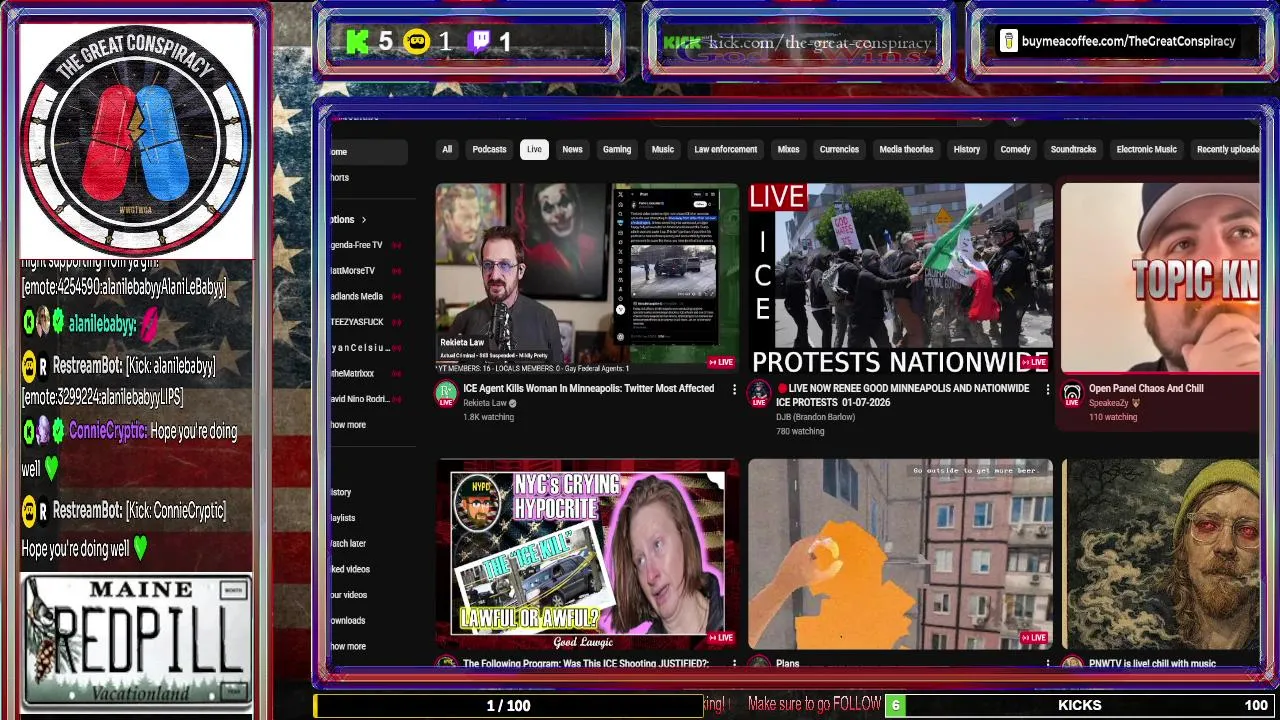Open more options for The Following Program video
This screenshot has width=1280, height=720.
point(734,663)
